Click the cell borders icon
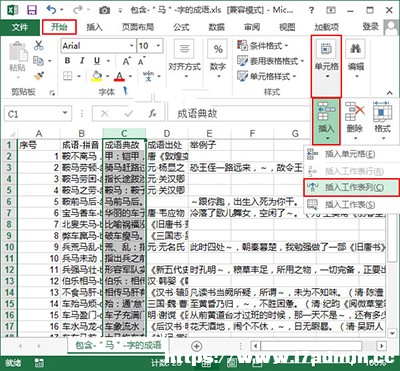Image resolution: width=400 pixels, height=371 pixels. [x=68, y=76]
